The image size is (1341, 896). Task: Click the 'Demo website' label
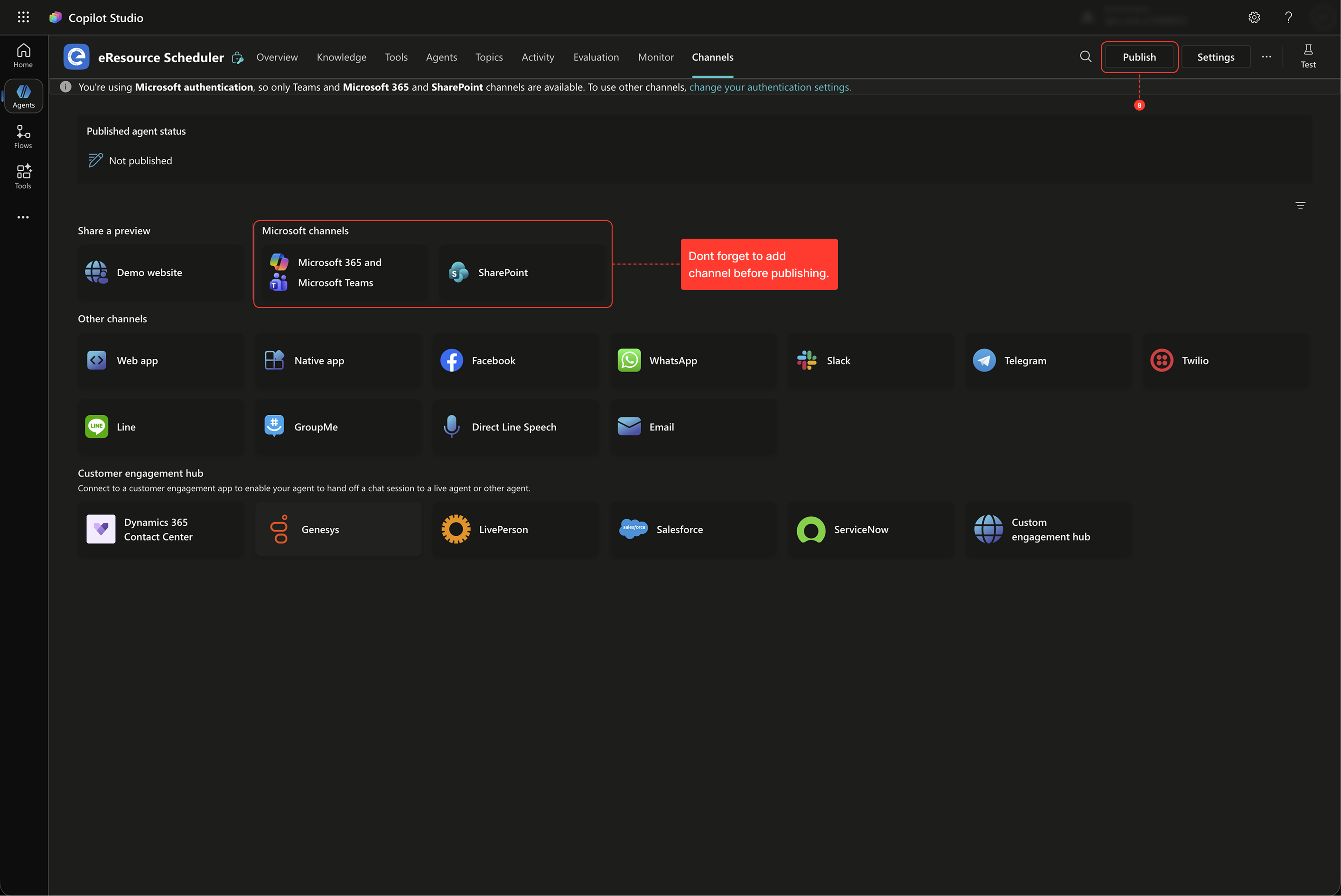coord(149,272)
